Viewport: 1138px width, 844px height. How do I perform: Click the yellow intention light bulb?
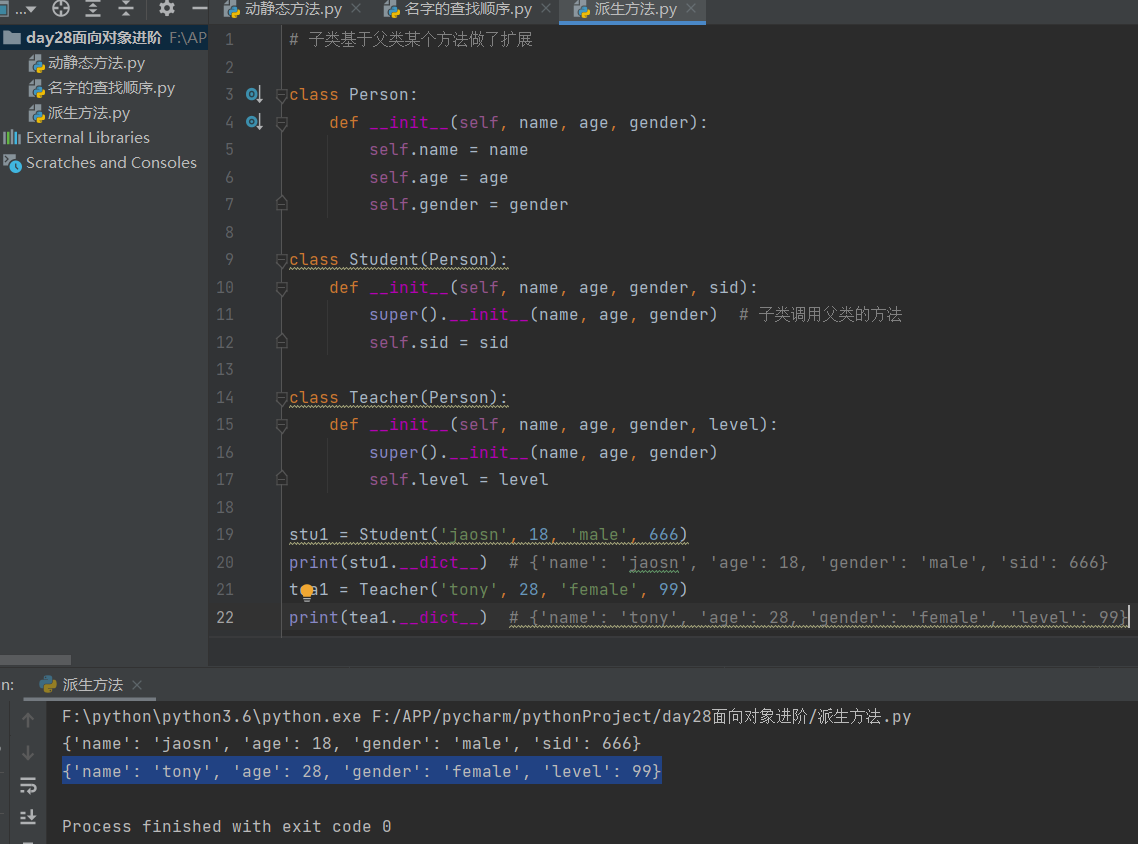(x=307, y=592)
